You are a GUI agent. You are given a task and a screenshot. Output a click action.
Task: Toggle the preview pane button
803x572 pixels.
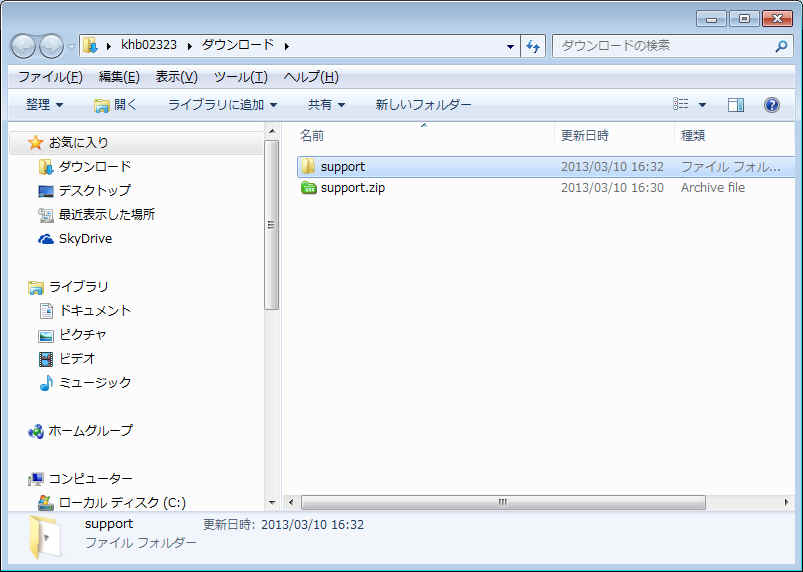click(x=736, y=105)
